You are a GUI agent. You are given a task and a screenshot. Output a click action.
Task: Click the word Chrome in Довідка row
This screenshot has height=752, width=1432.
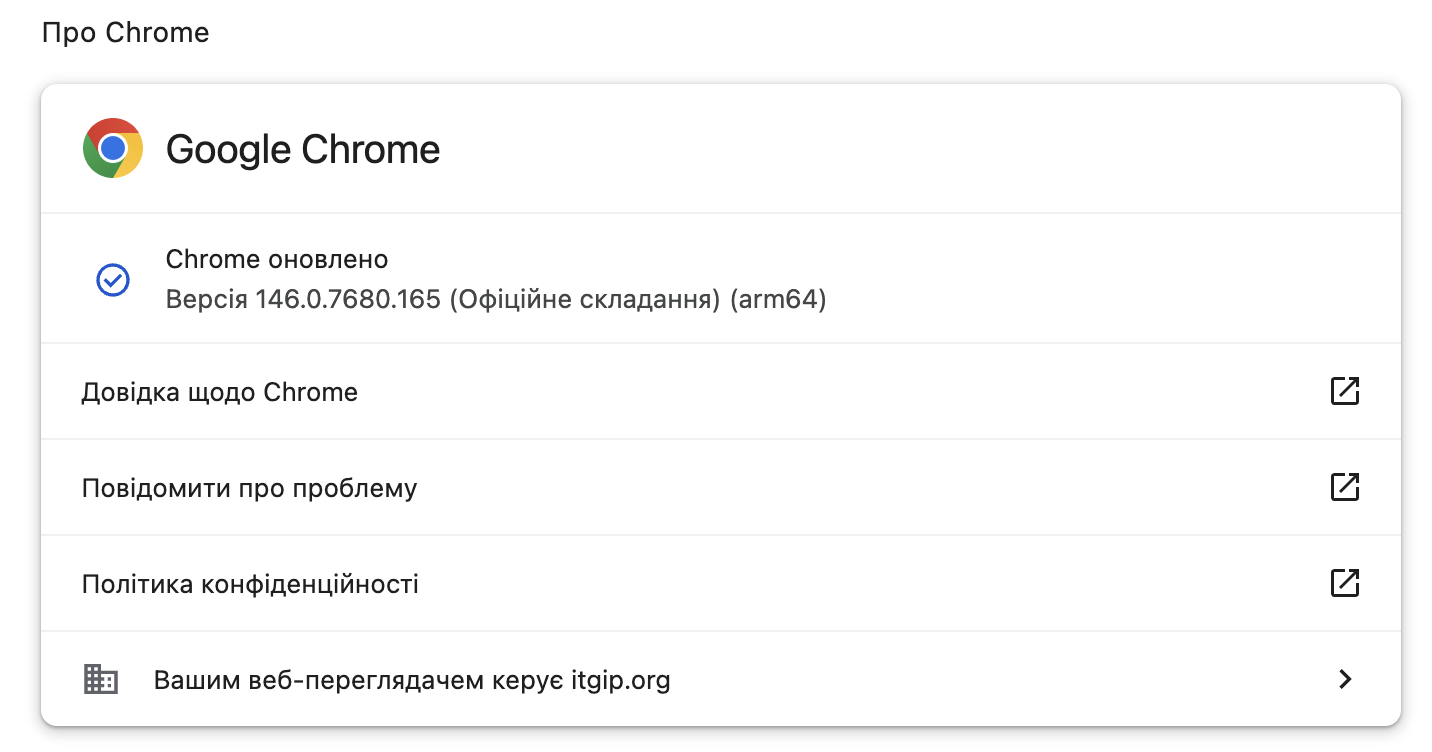[x=310, y=392]
